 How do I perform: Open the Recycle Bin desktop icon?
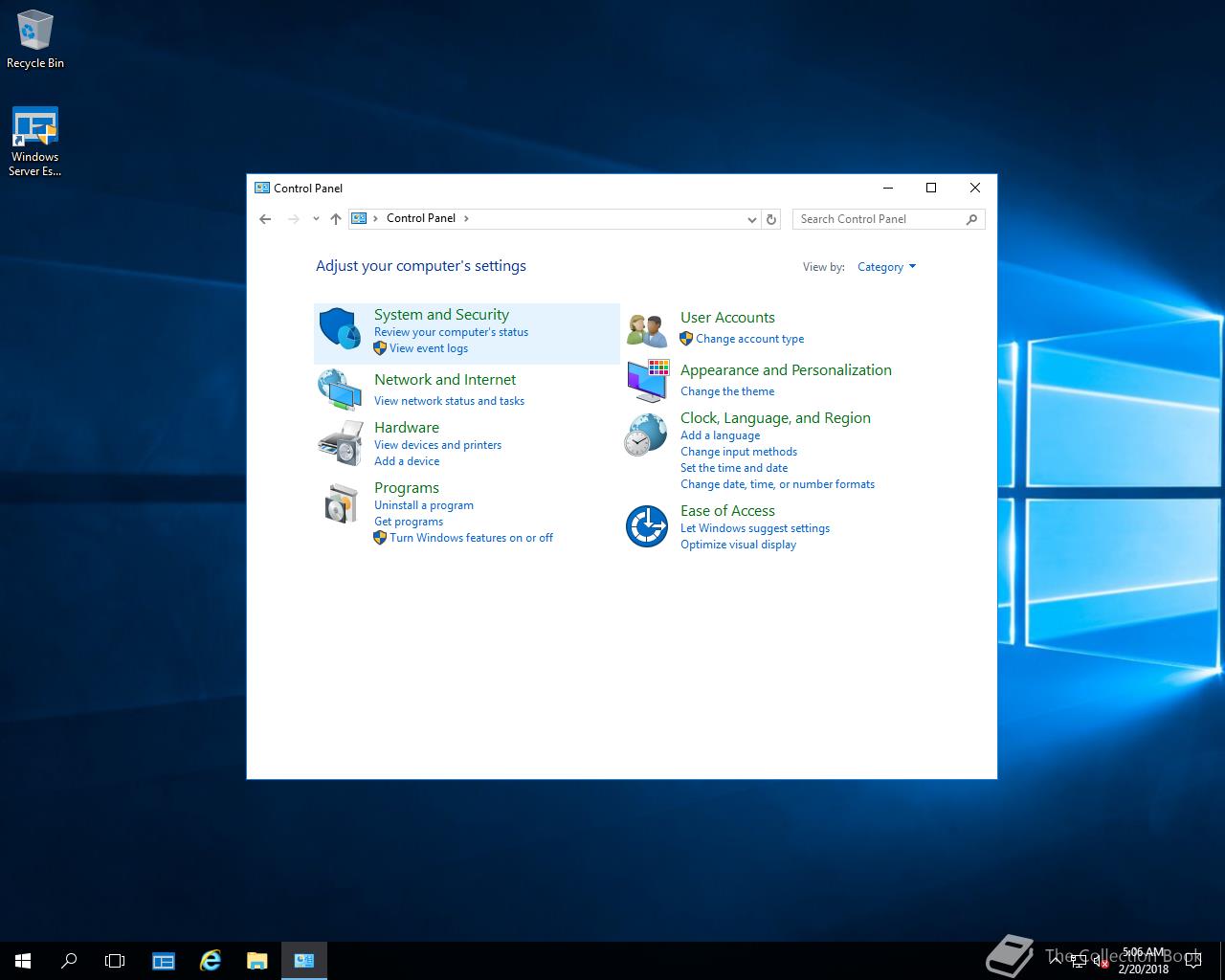click(35, 40)
